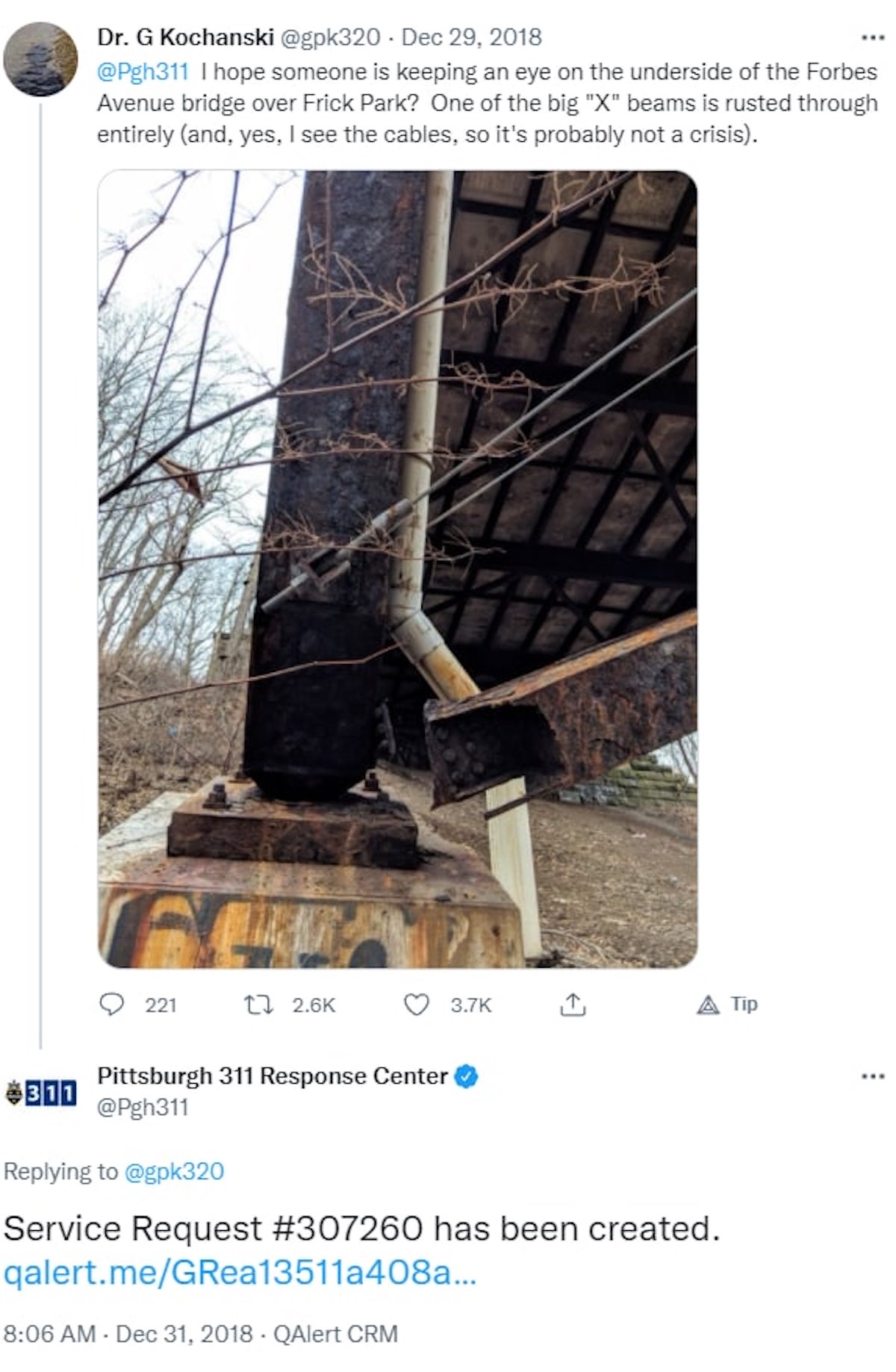Click the 8:06 AM Dec 31 timestamp
Viewport: 896px width, 1372px height.
[x=128, y=1334]
